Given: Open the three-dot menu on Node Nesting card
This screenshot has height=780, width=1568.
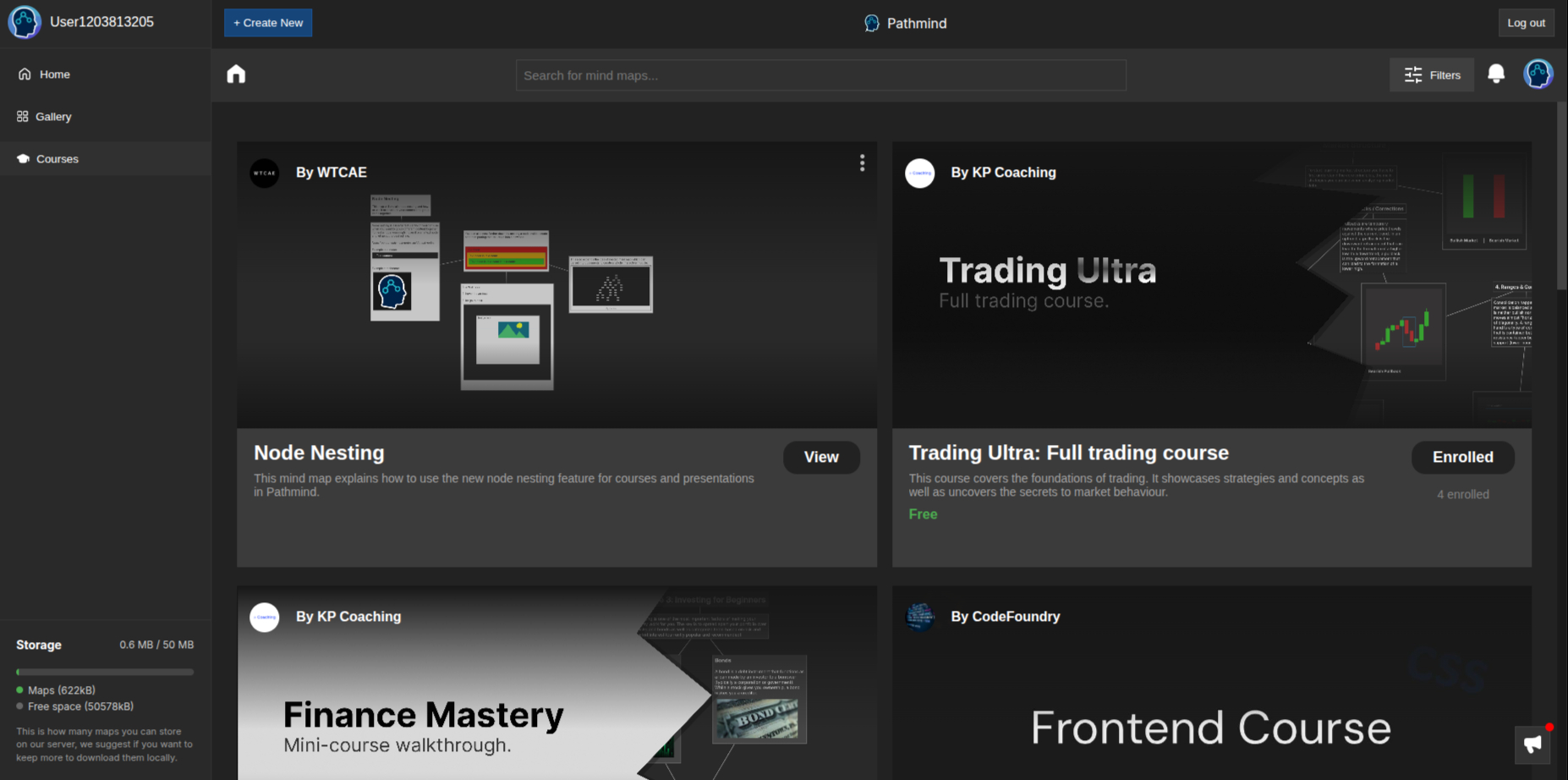Looking at the screenshot, I should (862, 163).
